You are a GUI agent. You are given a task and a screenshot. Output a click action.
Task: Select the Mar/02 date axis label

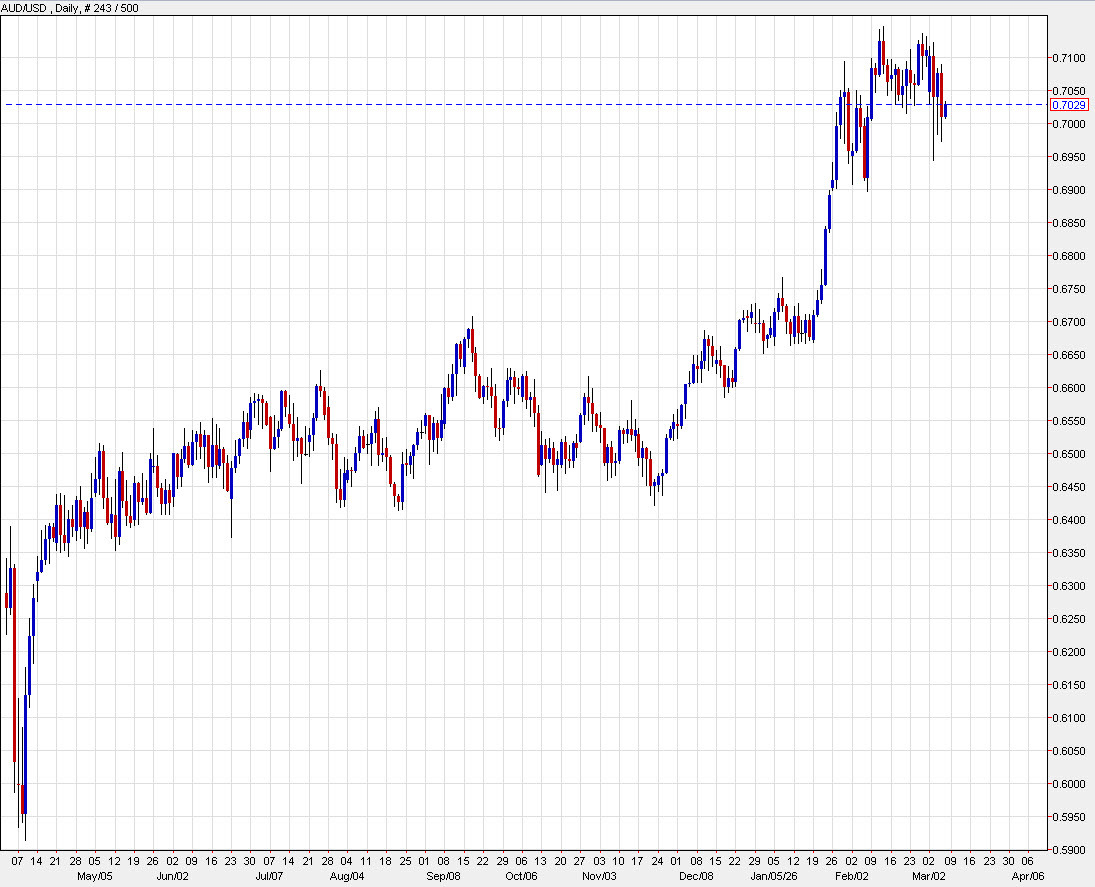coord(929,874)
